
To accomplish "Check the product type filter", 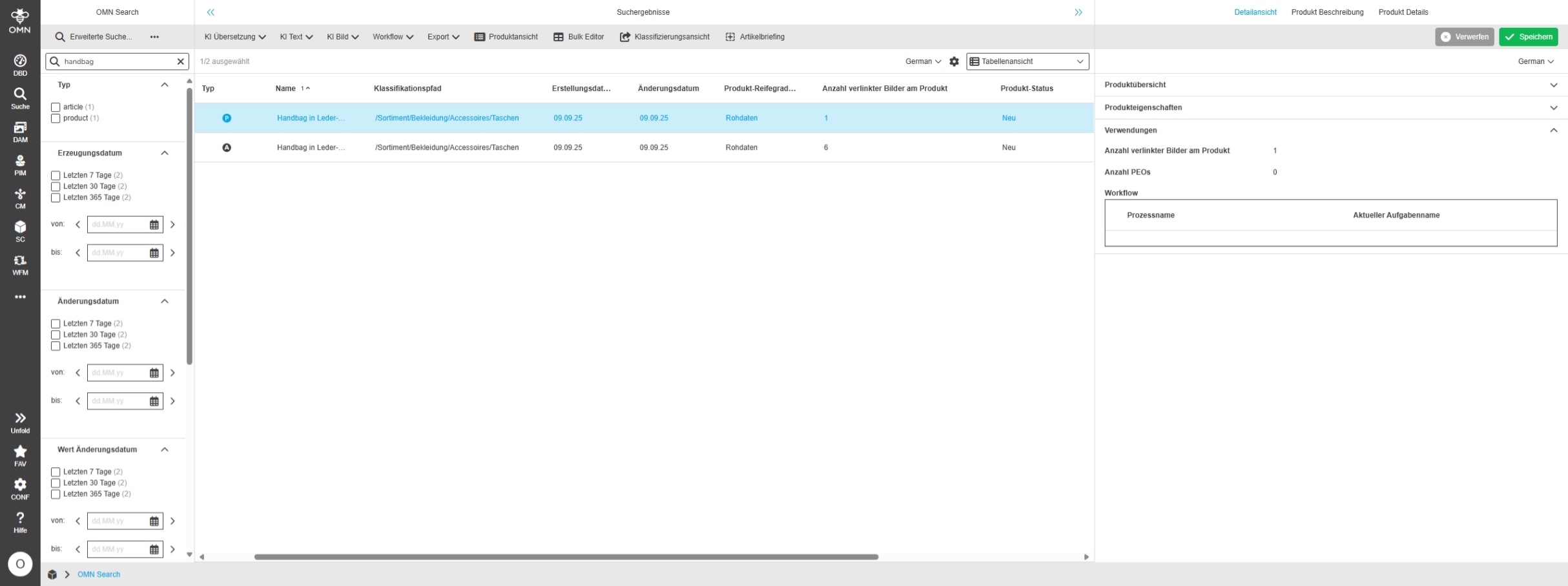I will coord(56,118).
